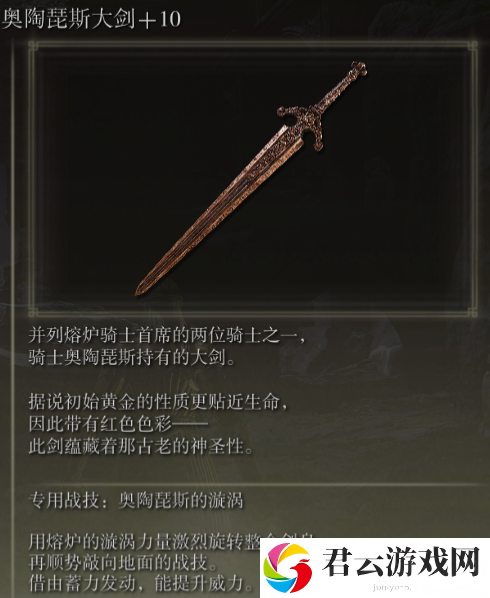This screenshot has height=598, width=490.
Task: Select the line 并列熔炉骑士首席的两位骑士之一
Action: (x=167, y=336)
